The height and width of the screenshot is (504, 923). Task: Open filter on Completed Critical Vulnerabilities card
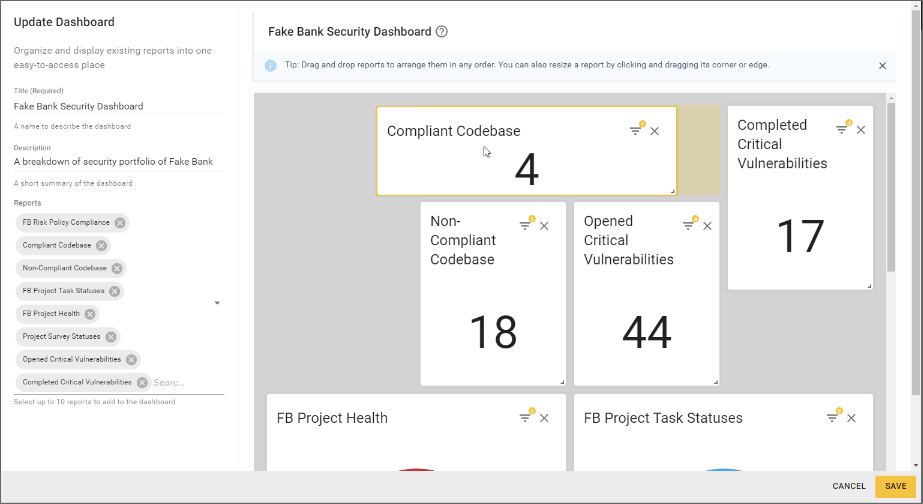842,130
